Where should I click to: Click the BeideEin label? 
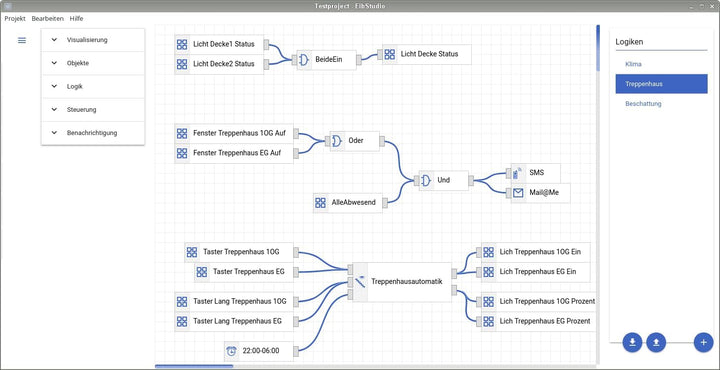pos(328,59)
